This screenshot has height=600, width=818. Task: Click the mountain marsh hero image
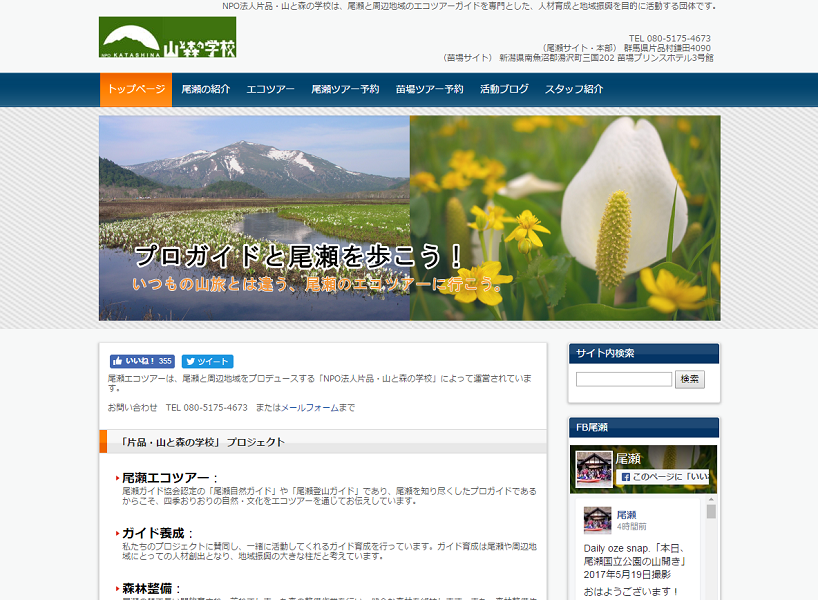point(255,218)
